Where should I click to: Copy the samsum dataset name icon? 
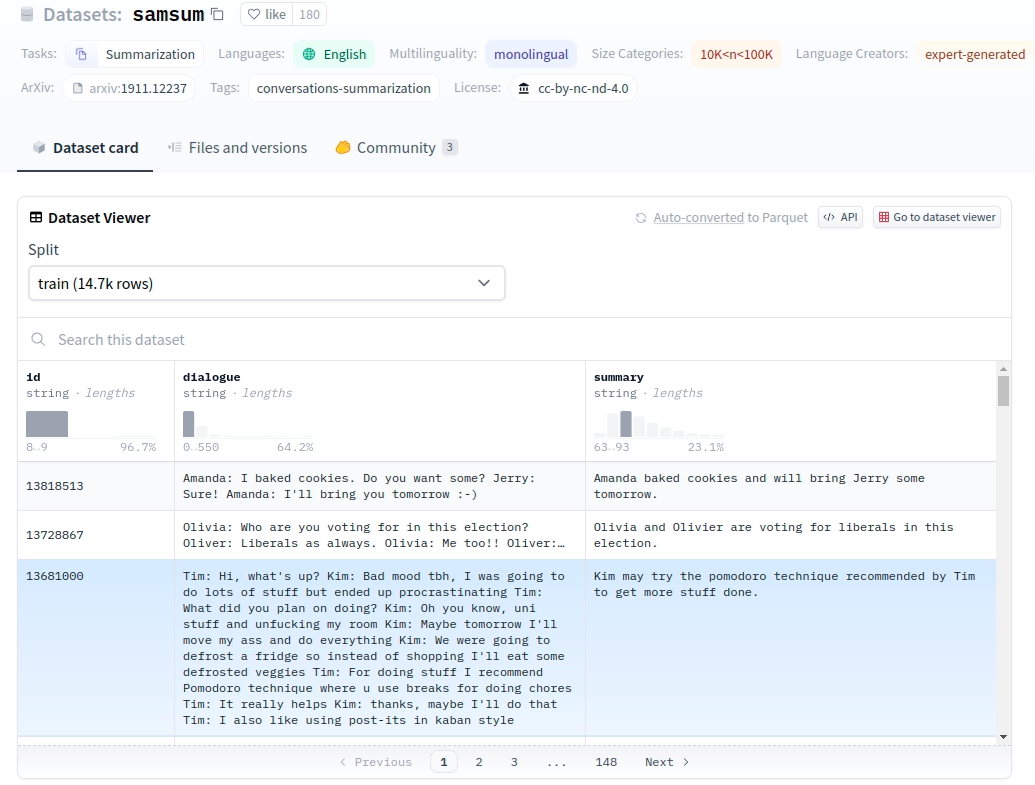[217, 14]
